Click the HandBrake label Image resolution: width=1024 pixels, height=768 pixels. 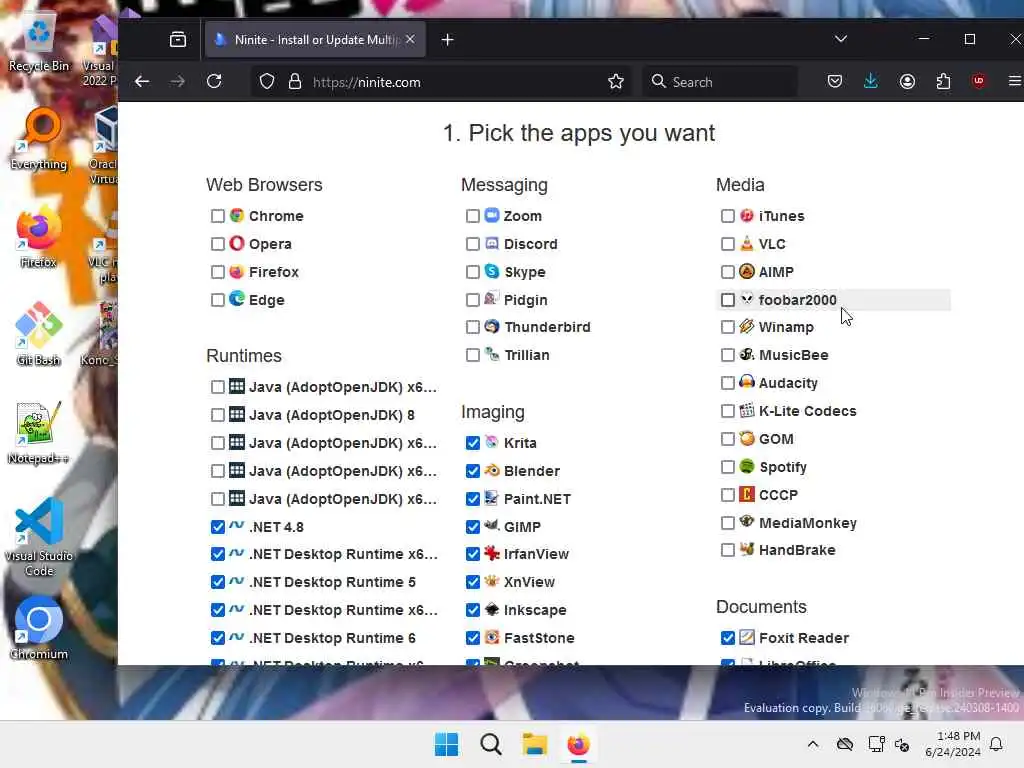tap(797, 550)
